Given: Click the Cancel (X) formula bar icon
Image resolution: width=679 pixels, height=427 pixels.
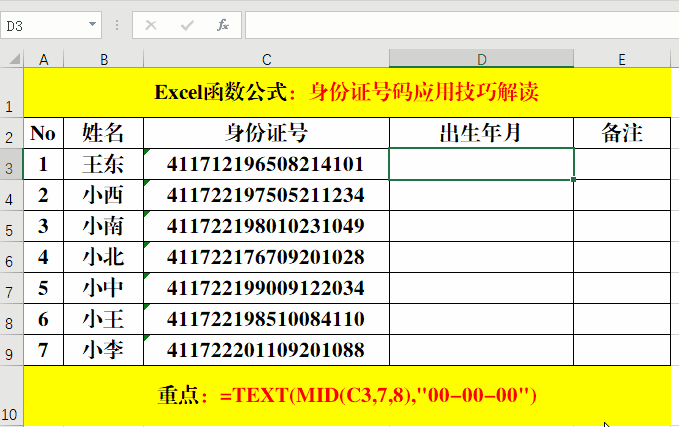Looking at the screenshot, I should point(151,26).
